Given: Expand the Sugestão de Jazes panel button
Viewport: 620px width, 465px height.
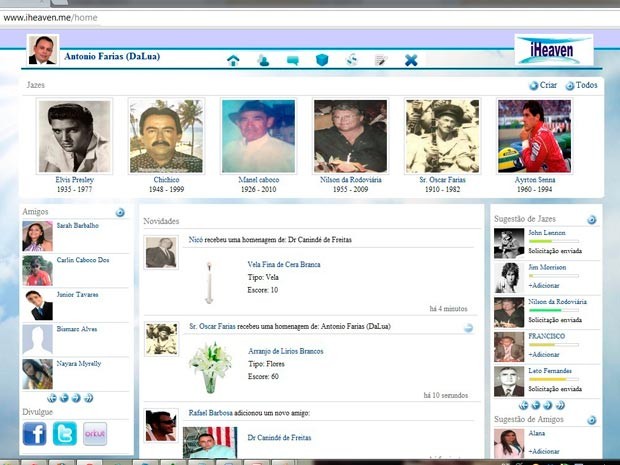Looking at the screenshot, I should [591, 219].
